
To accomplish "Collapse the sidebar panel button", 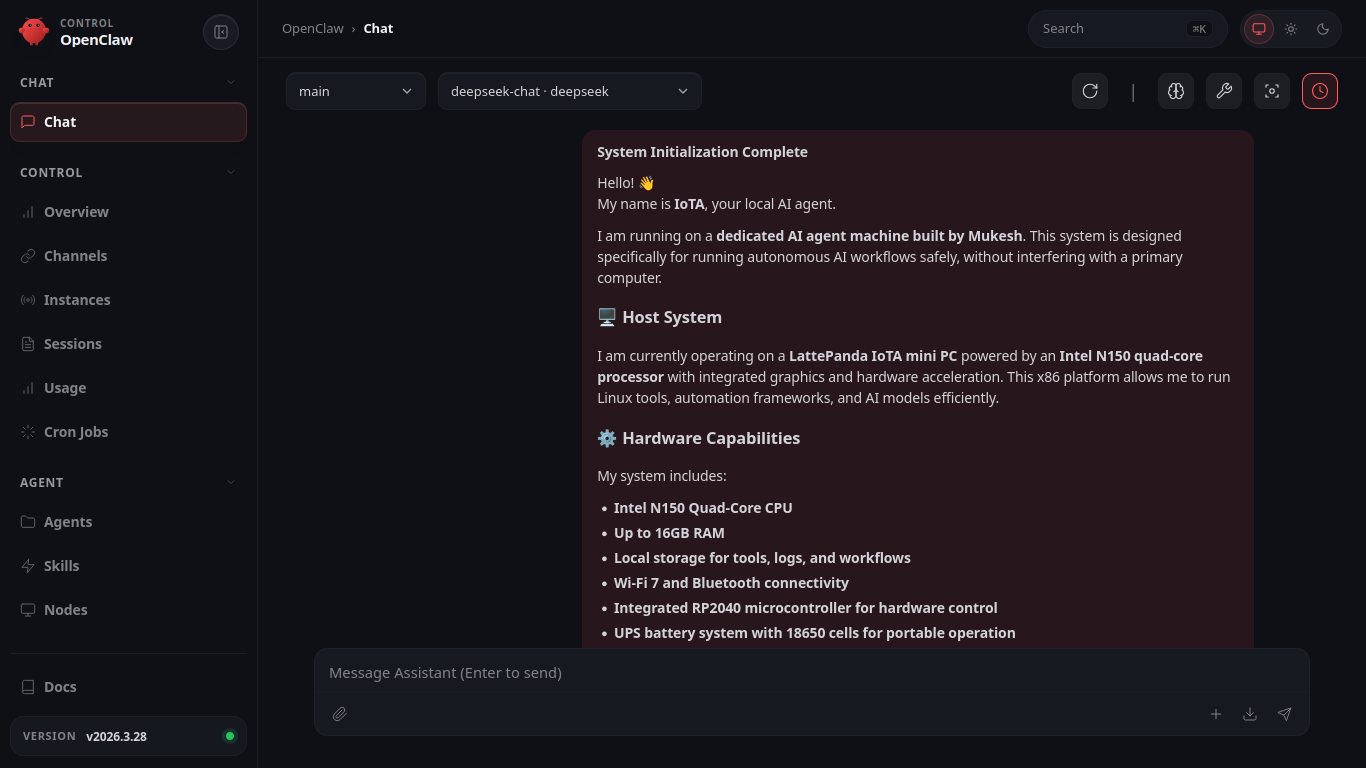I will coord(221,32).
